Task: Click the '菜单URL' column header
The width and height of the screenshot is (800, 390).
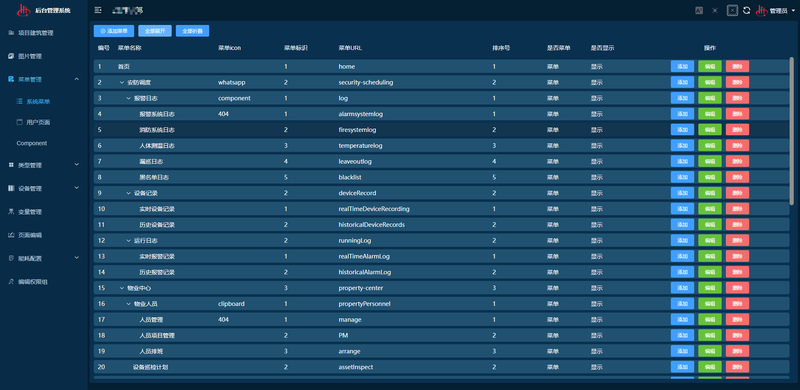Action: click(x=350, y=48)
